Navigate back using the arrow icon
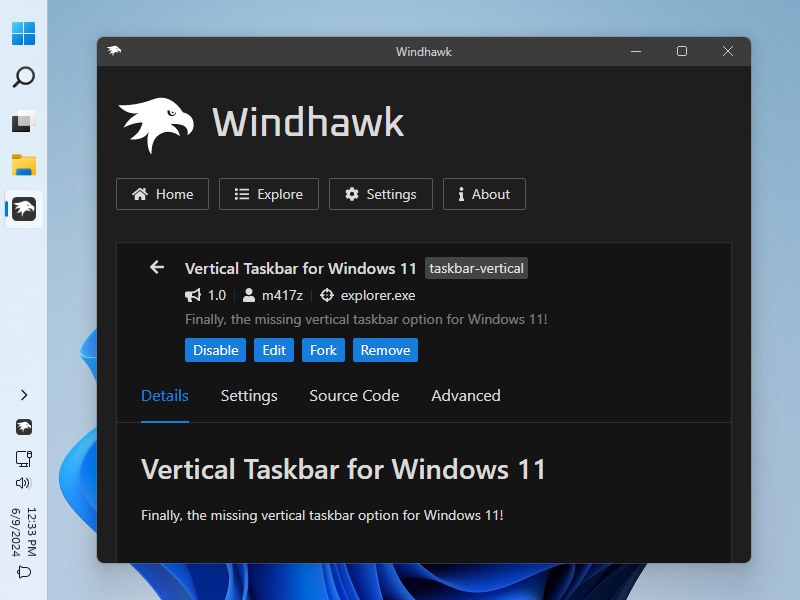800x600 pixels. [156, 267]
